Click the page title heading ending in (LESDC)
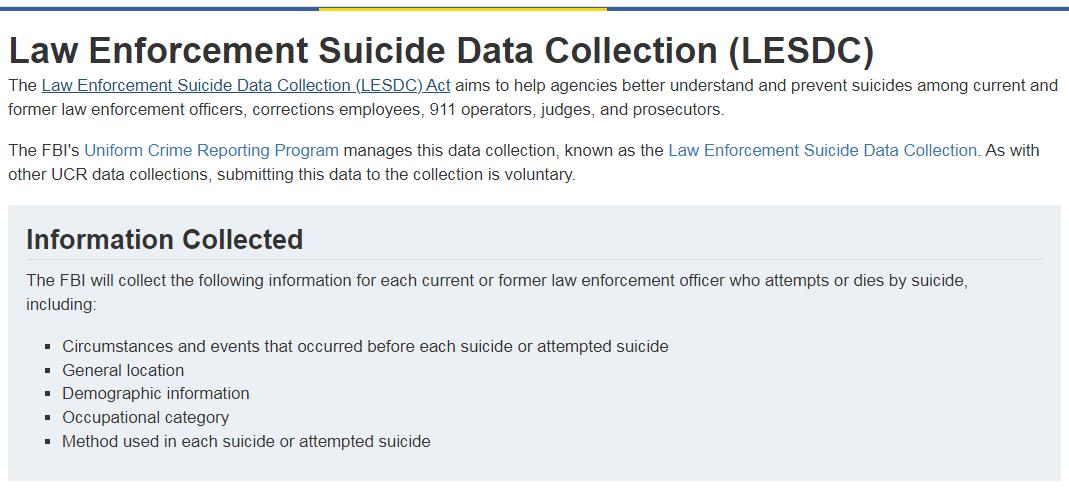Image resolution: width=1069 pixels, height=490 pixels. coord(441,51)
